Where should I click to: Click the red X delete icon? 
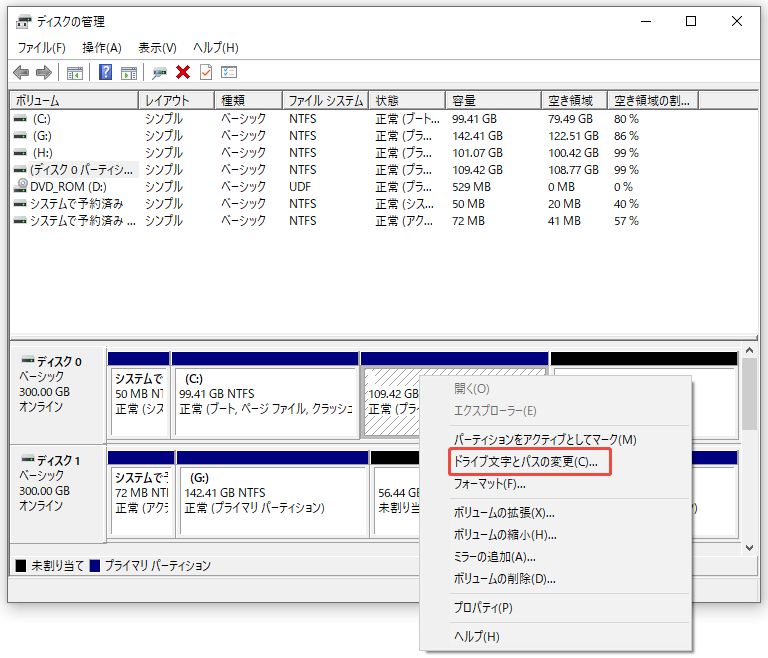click(x=183, y=73)
